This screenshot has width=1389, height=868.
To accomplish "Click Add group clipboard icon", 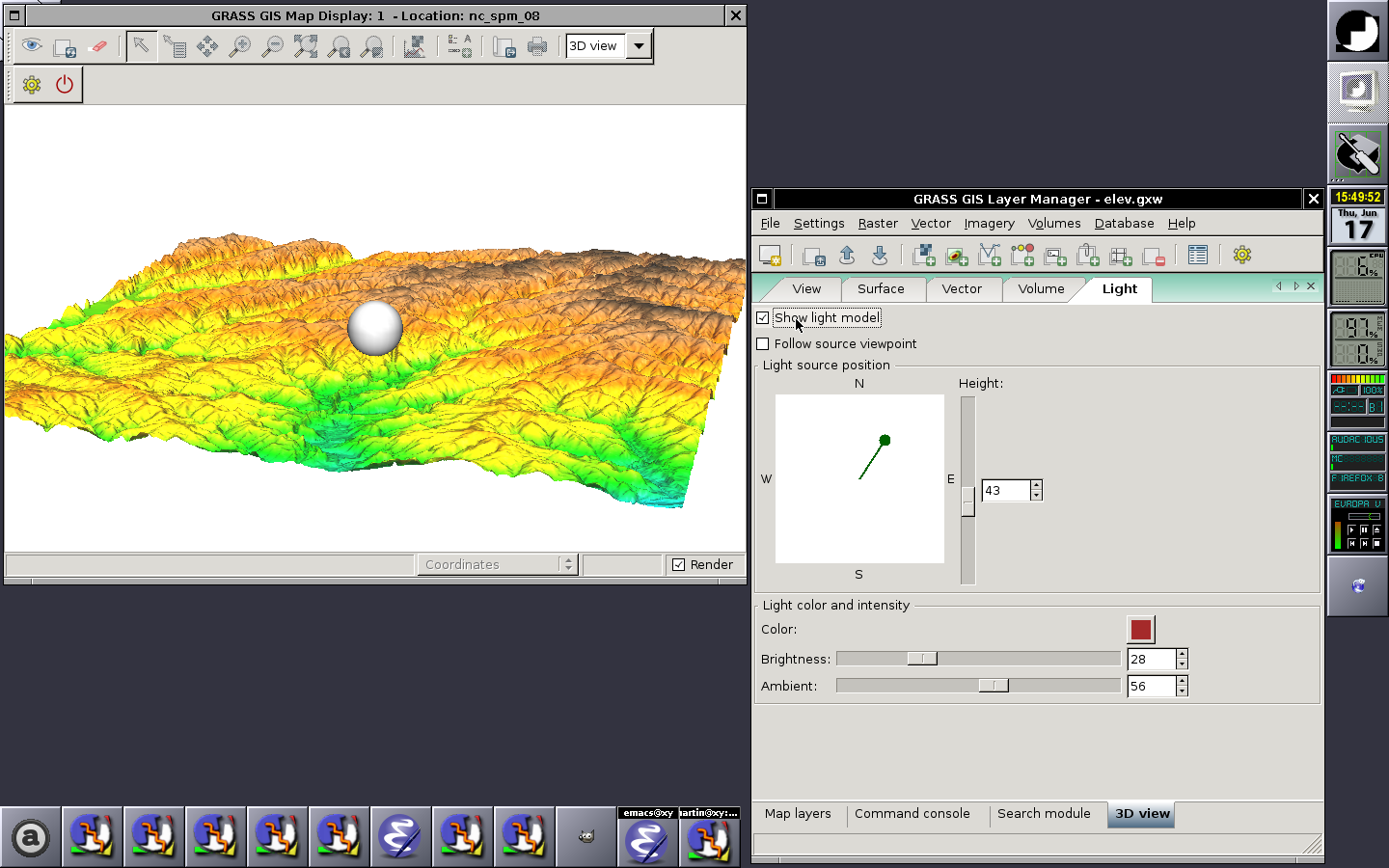I will point(1088,256).
